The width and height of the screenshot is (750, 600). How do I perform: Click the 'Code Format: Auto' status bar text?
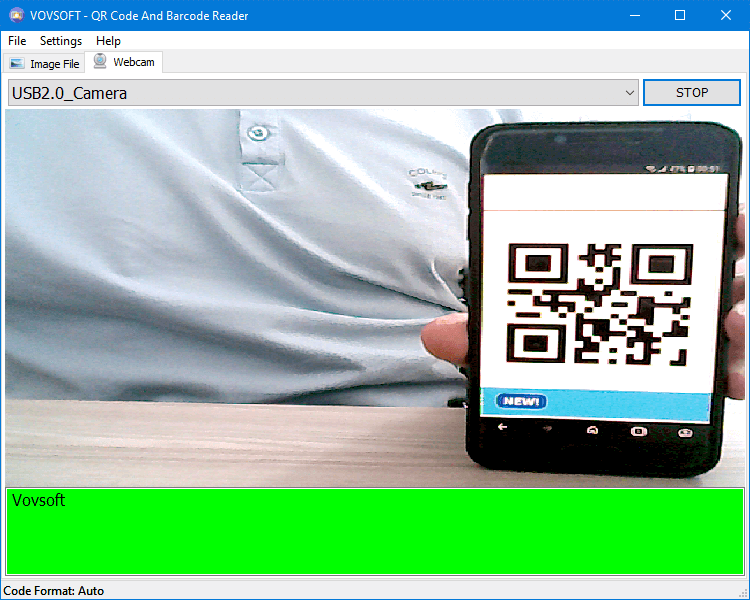54,591
